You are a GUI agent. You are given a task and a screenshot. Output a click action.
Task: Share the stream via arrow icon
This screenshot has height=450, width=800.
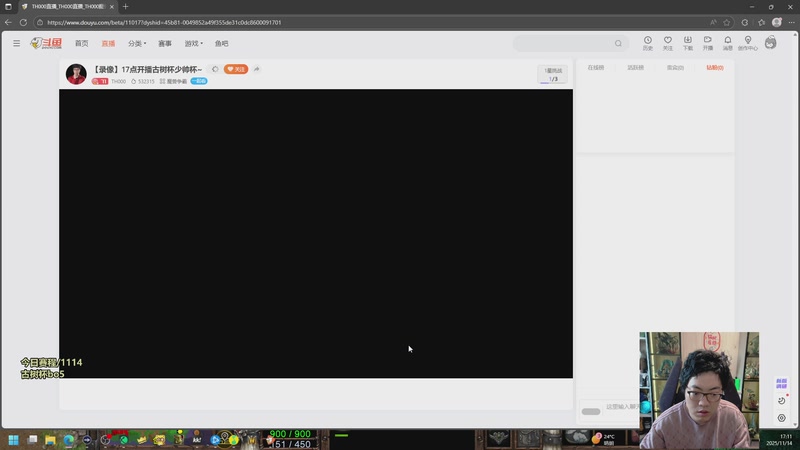click(257, 69)
